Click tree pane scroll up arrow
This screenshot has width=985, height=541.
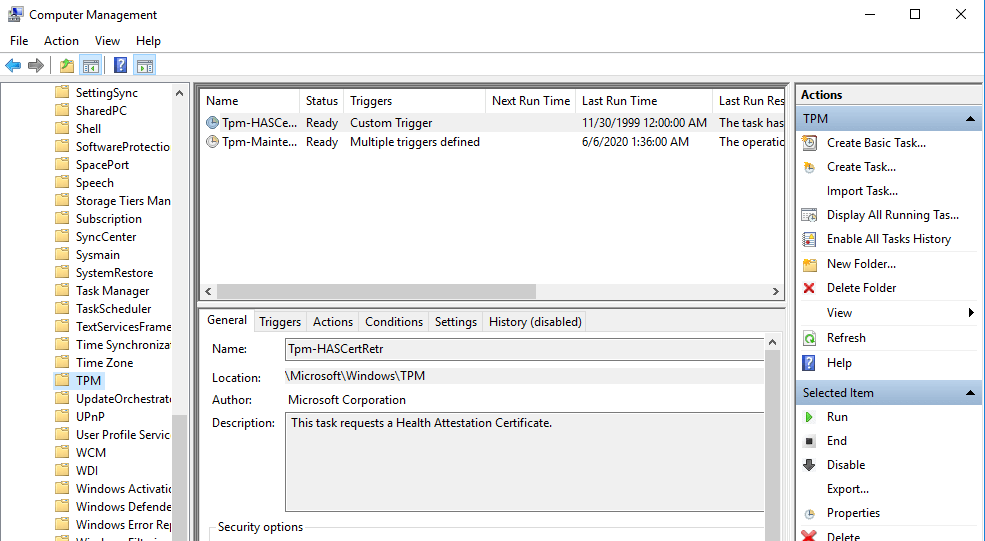coord(180,93)
